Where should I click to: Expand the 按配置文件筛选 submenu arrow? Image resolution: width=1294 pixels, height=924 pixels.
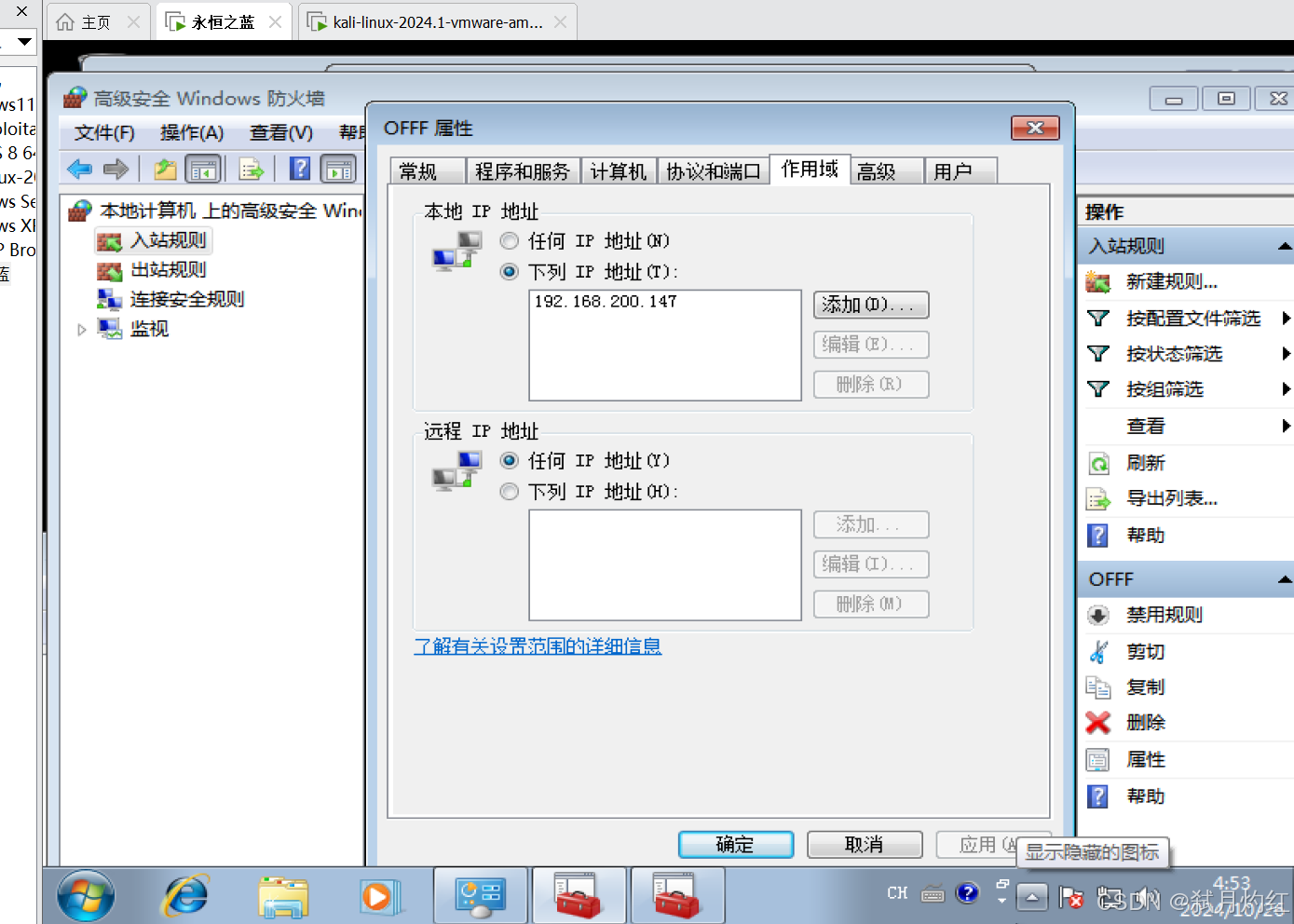pyautogui.click(x=1286, y=319)
